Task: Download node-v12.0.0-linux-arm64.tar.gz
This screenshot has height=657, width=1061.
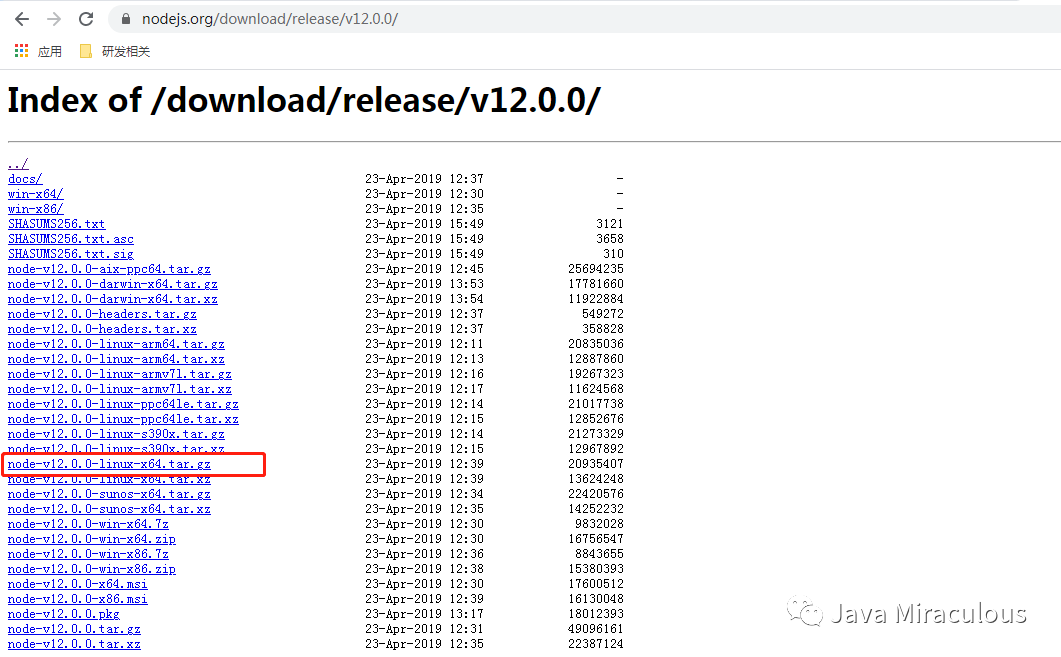Action: (116, 344)
